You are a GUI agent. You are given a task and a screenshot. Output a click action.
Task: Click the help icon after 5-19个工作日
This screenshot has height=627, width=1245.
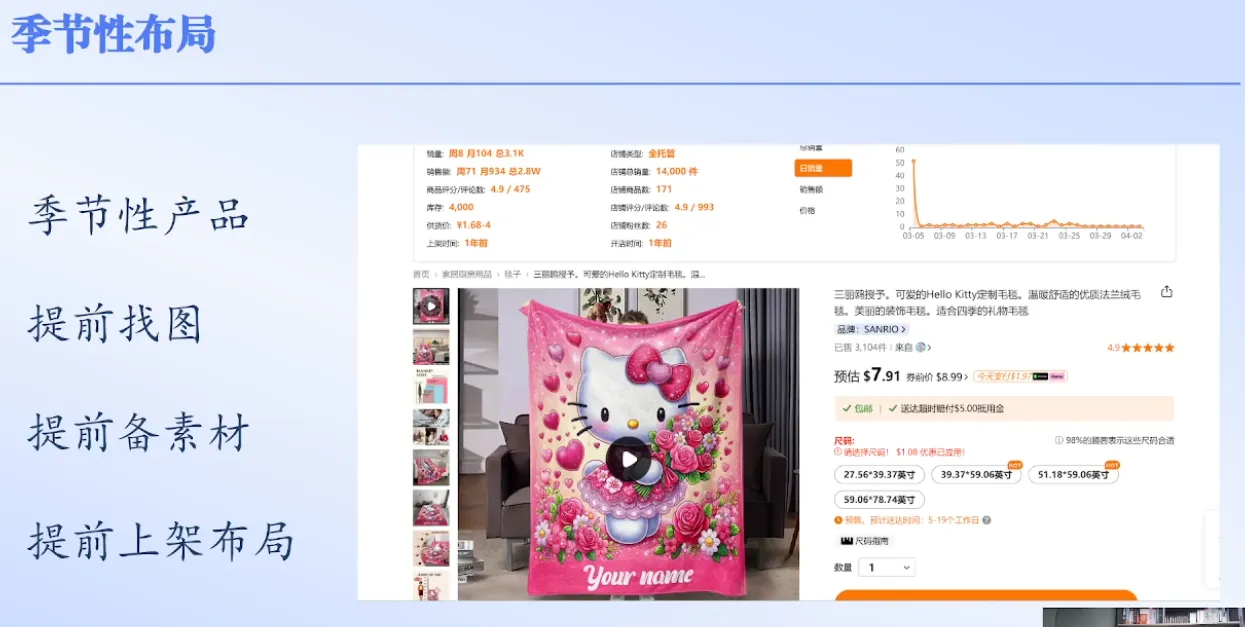tap(986, 520)
